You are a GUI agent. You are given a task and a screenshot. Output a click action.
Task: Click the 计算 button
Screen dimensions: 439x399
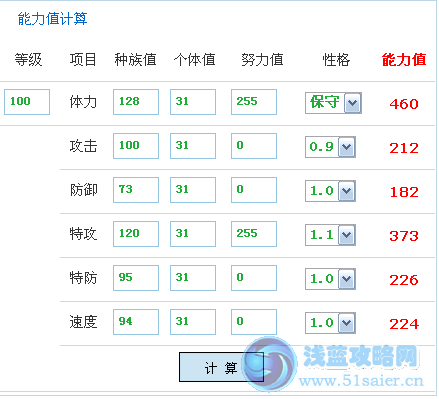tap(221, 367)
